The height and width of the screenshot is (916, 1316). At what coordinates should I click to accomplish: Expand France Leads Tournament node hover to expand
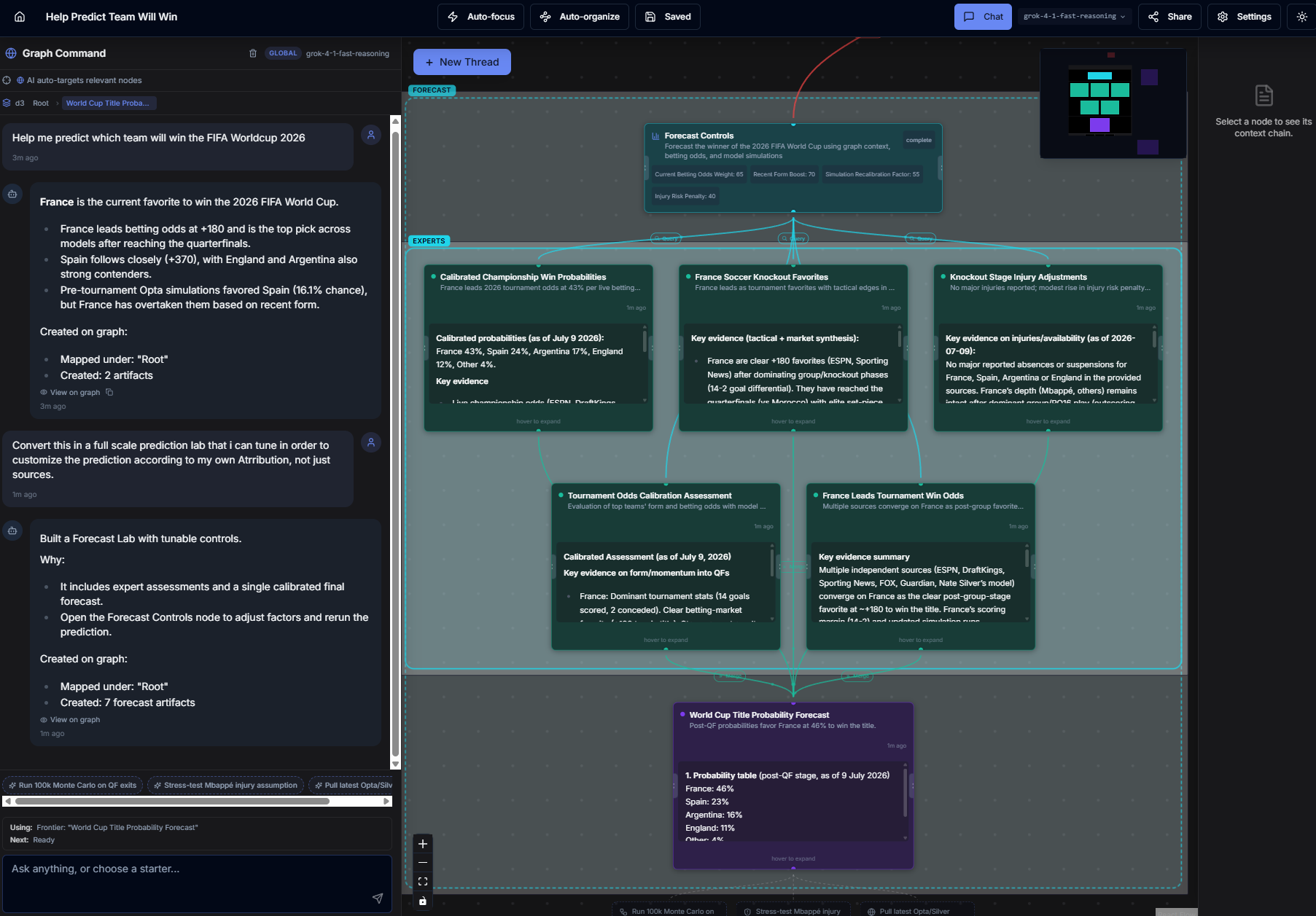[x=921, y=640]
